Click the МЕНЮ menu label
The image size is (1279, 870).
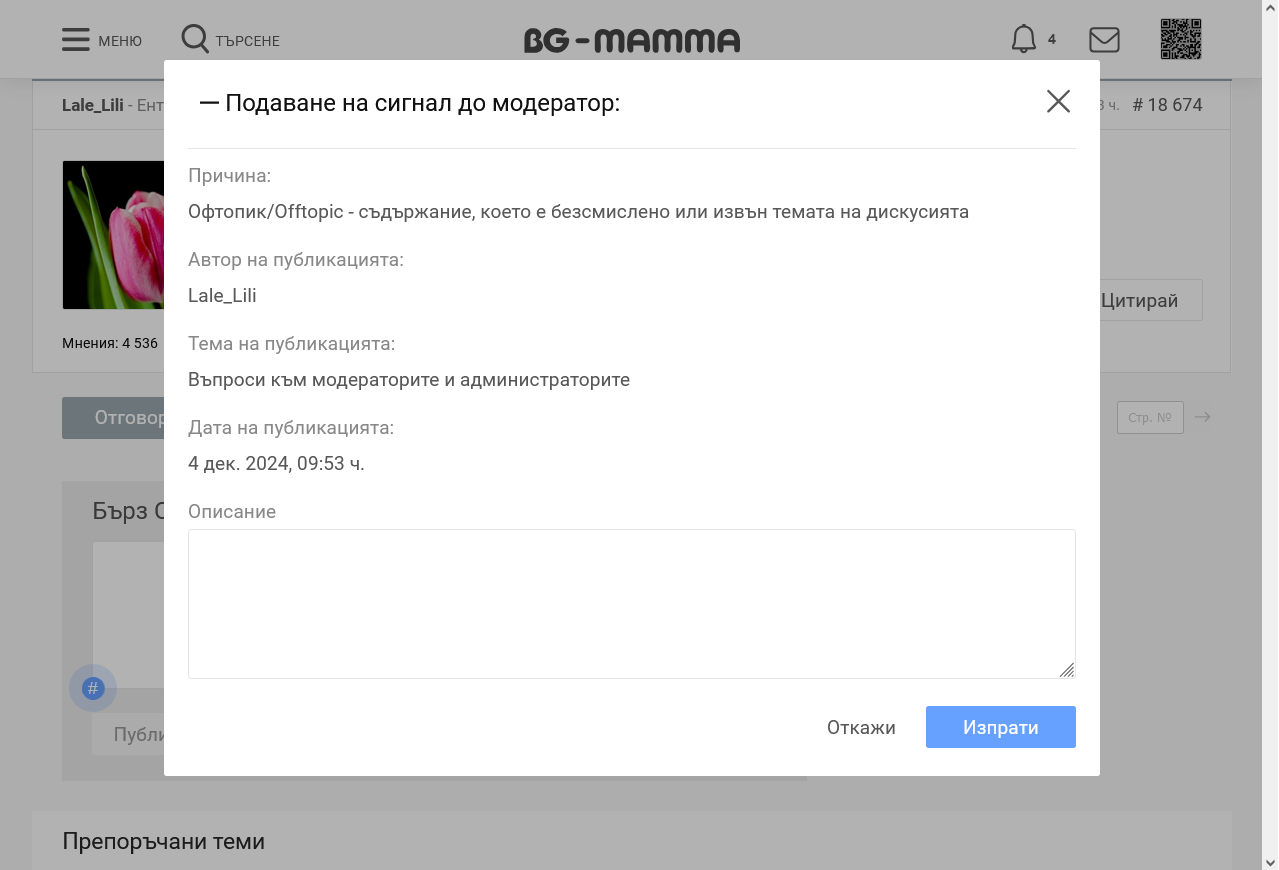tap(120, 41)
